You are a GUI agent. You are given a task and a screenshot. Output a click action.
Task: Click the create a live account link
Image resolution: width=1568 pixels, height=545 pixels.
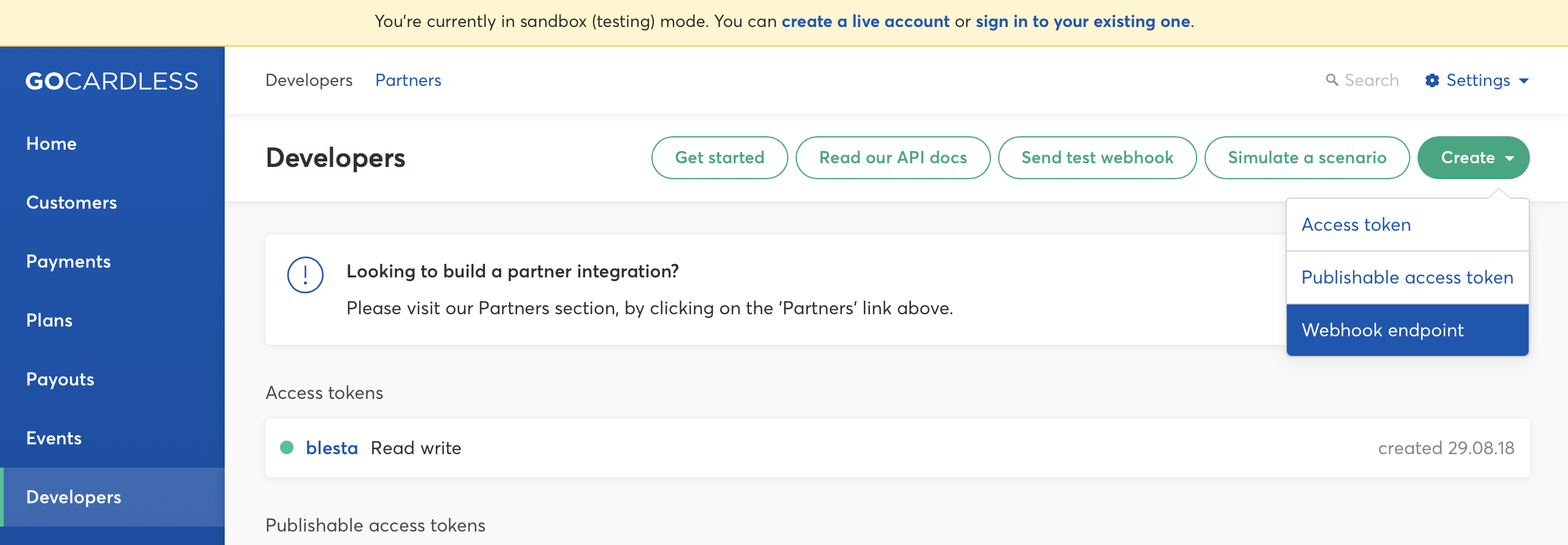865,21
